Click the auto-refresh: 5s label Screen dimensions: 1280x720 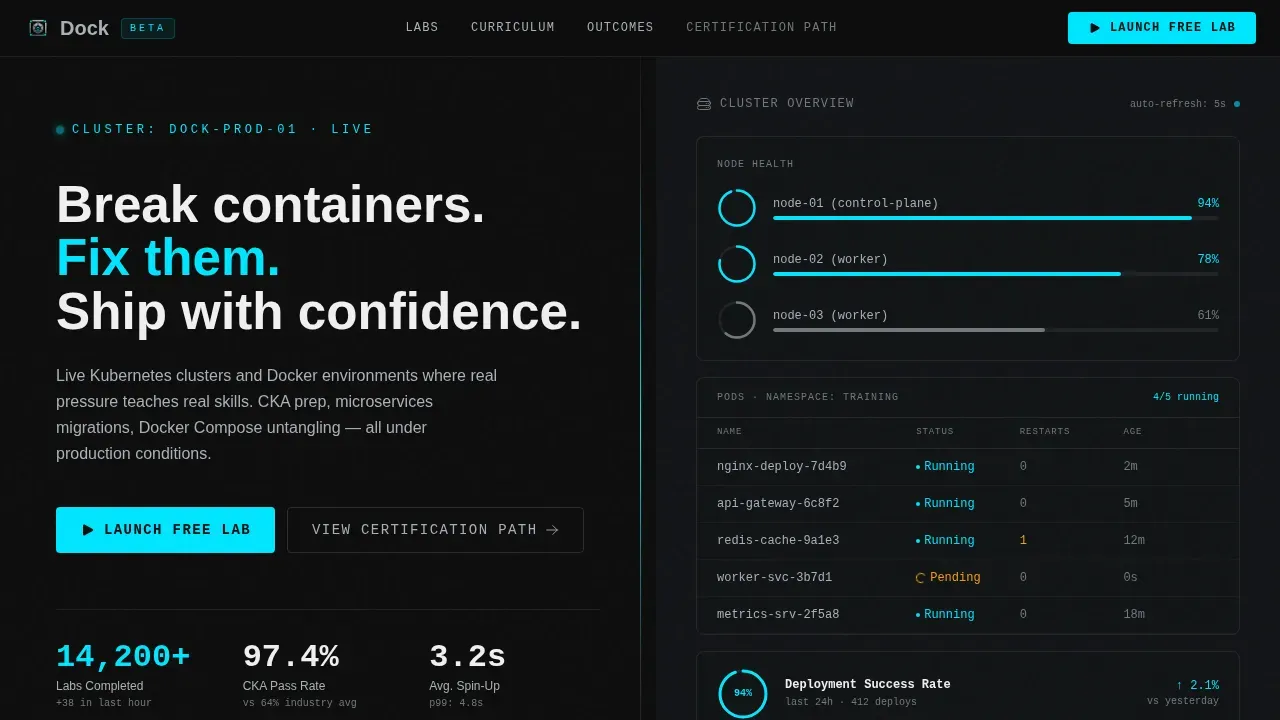coord(1178,104)
